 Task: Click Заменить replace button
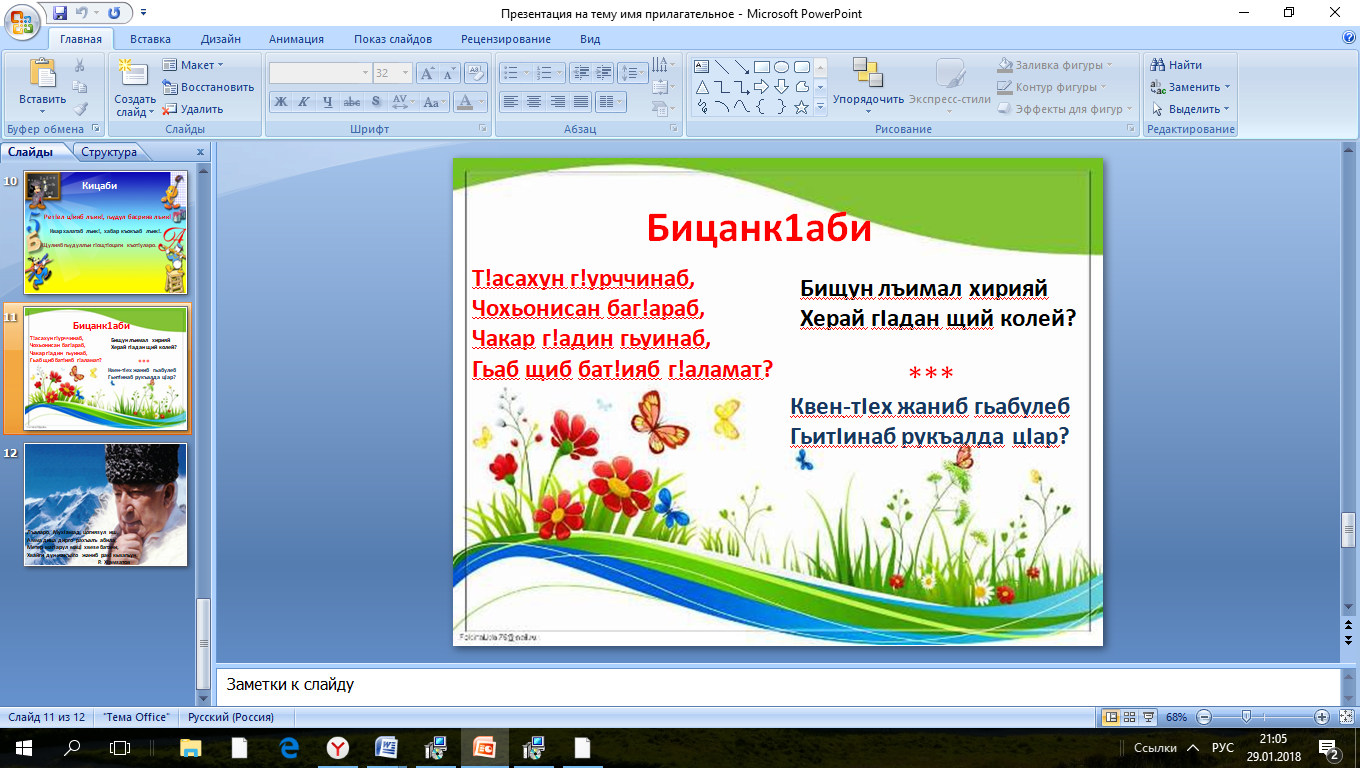(1190, 87)
